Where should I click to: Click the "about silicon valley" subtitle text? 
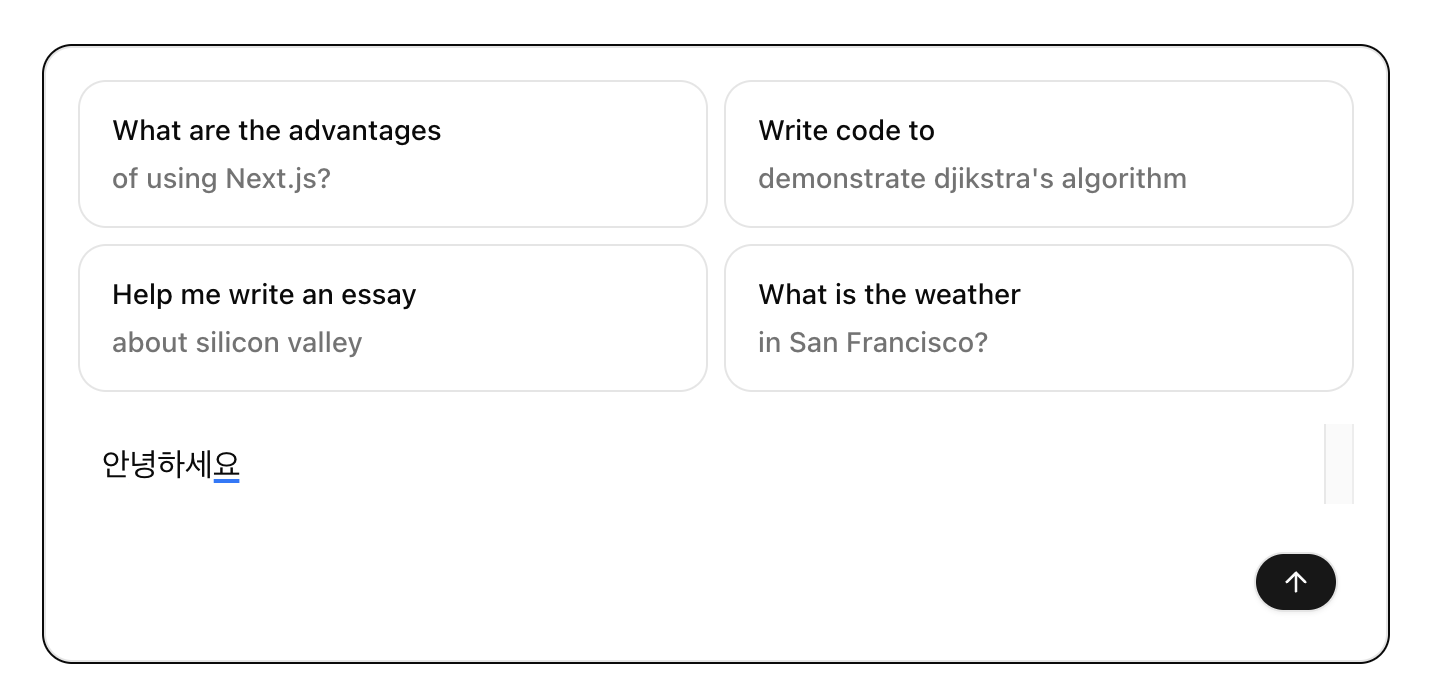[x=237, y=343]
